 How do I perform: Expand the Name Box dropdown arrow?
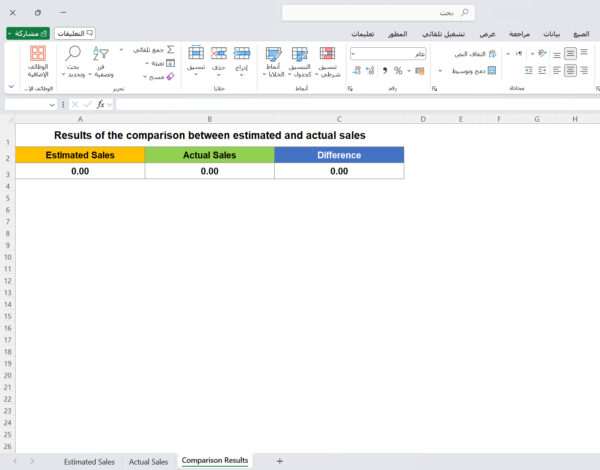(53, 104)
